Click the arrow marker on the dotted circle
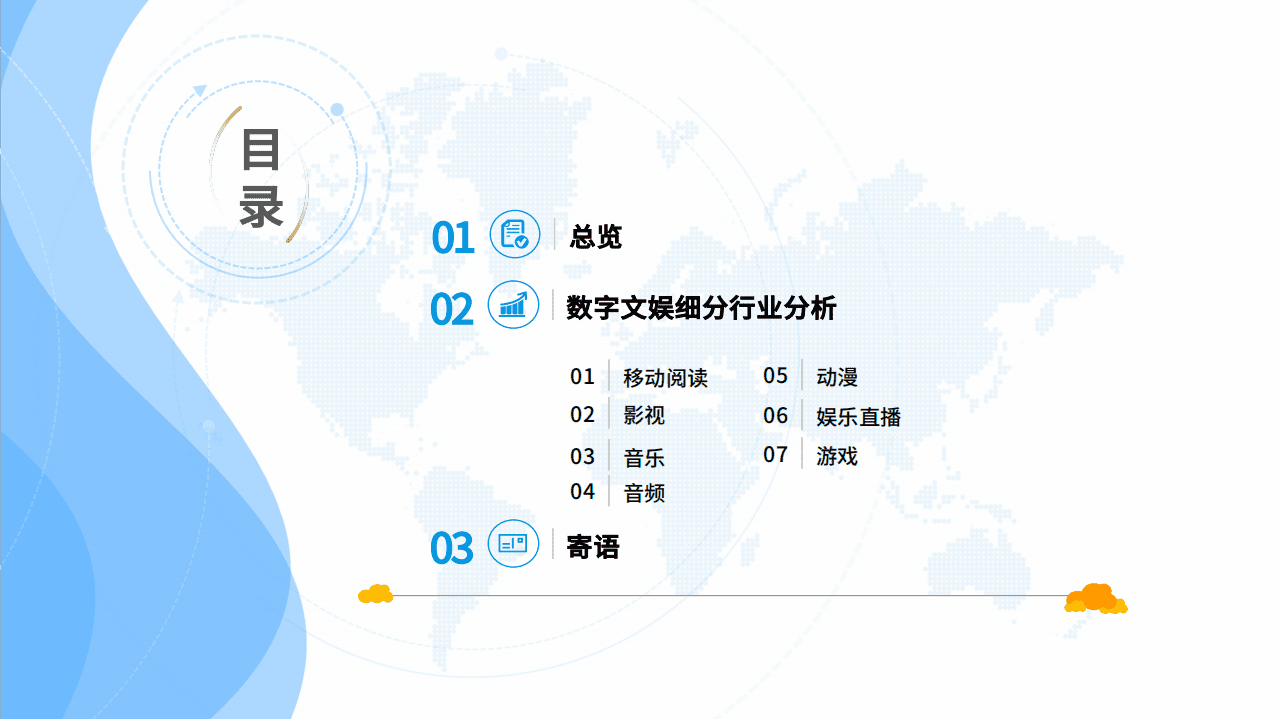This screenshot has height=719, width=1279. tap(200, 90)
